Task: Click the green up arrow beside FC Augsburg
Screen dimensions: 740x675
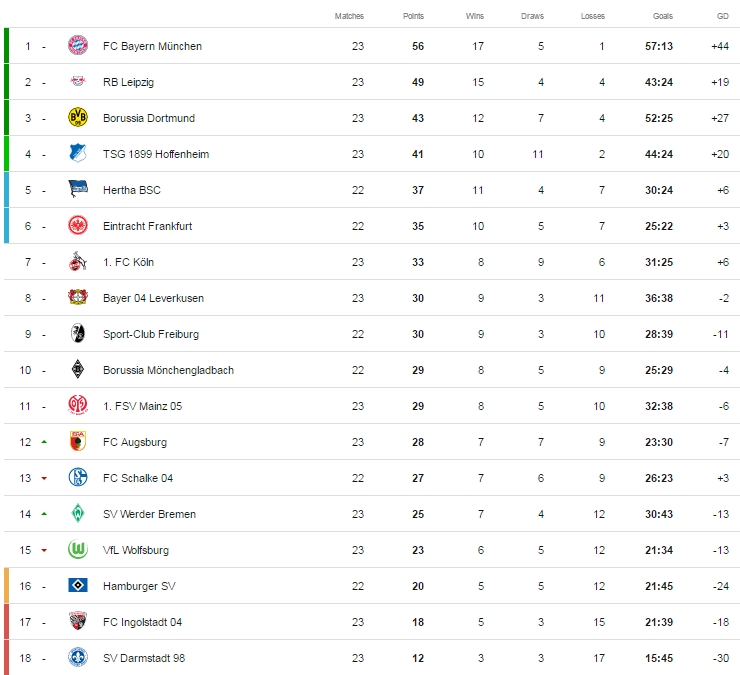Action: point(44,441)
